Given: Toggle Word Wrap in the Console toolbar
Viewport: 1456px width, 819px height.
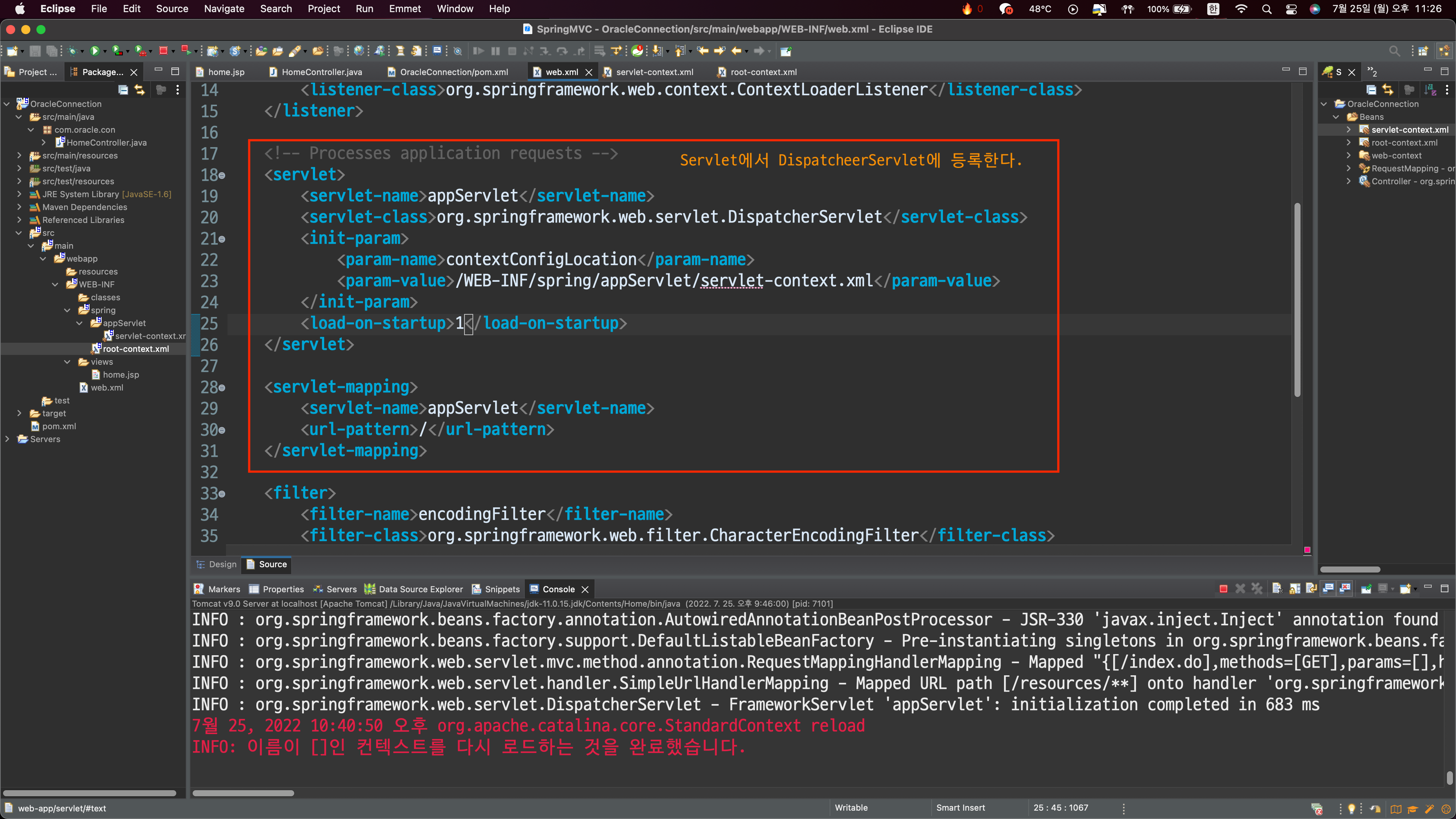Looking at the screenshot, I should (1311, 589).
